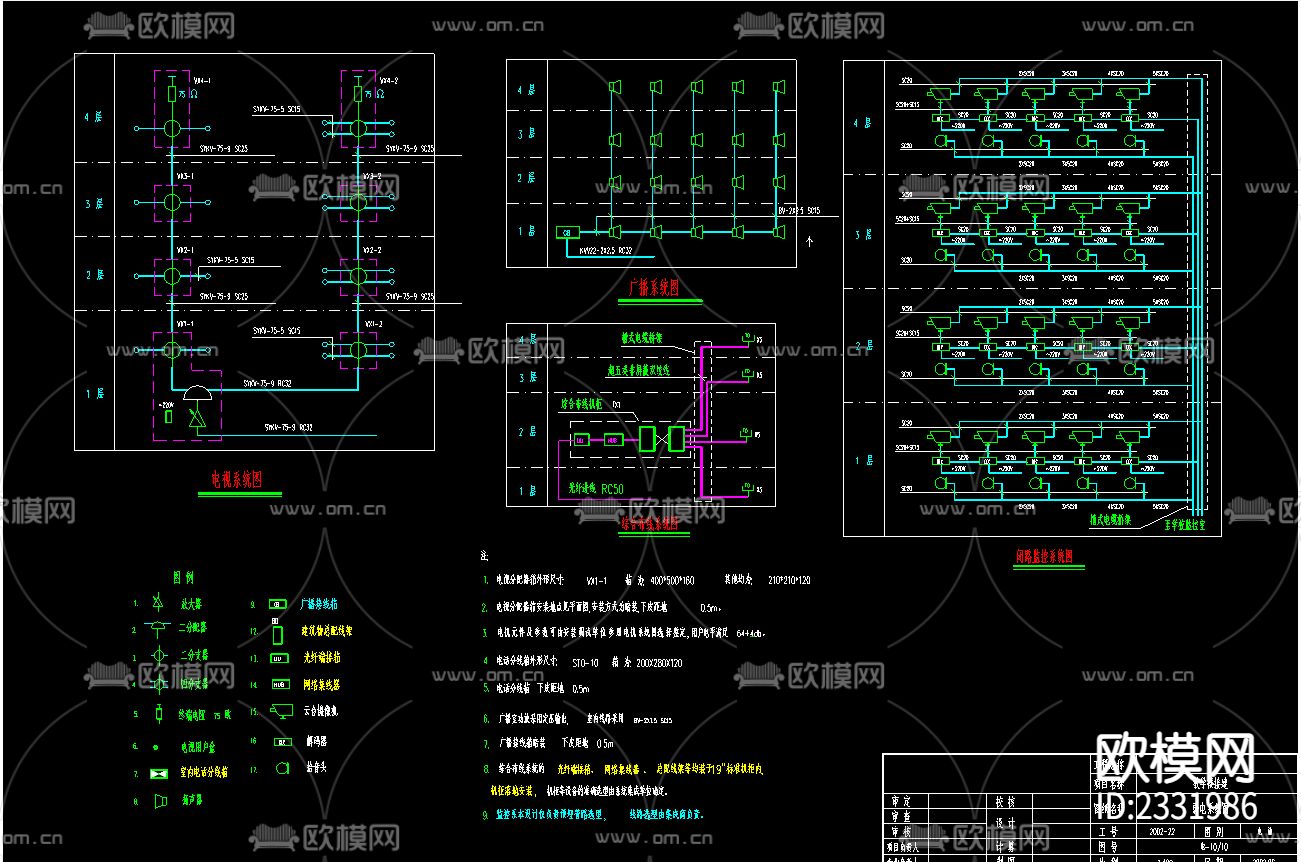
Task: Click the HUB network hub legend symbol
Action: click(279, 686)
